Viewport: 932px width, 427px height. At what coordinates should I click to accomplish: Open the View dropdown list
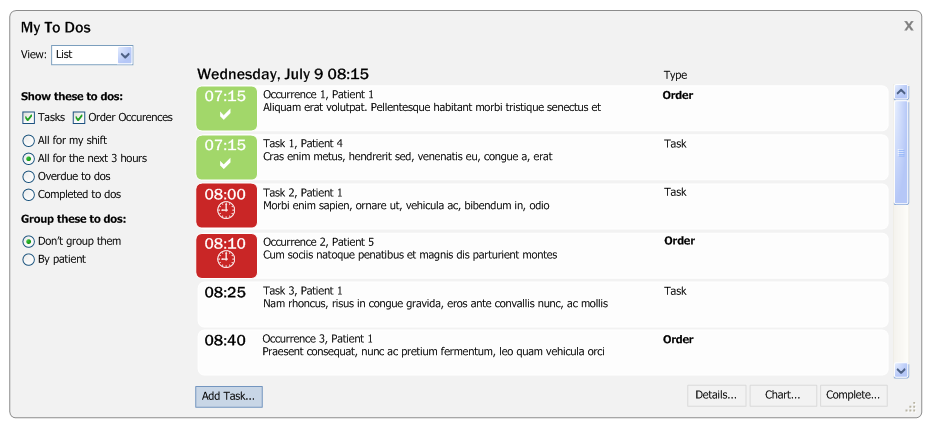tap(125, 55)
